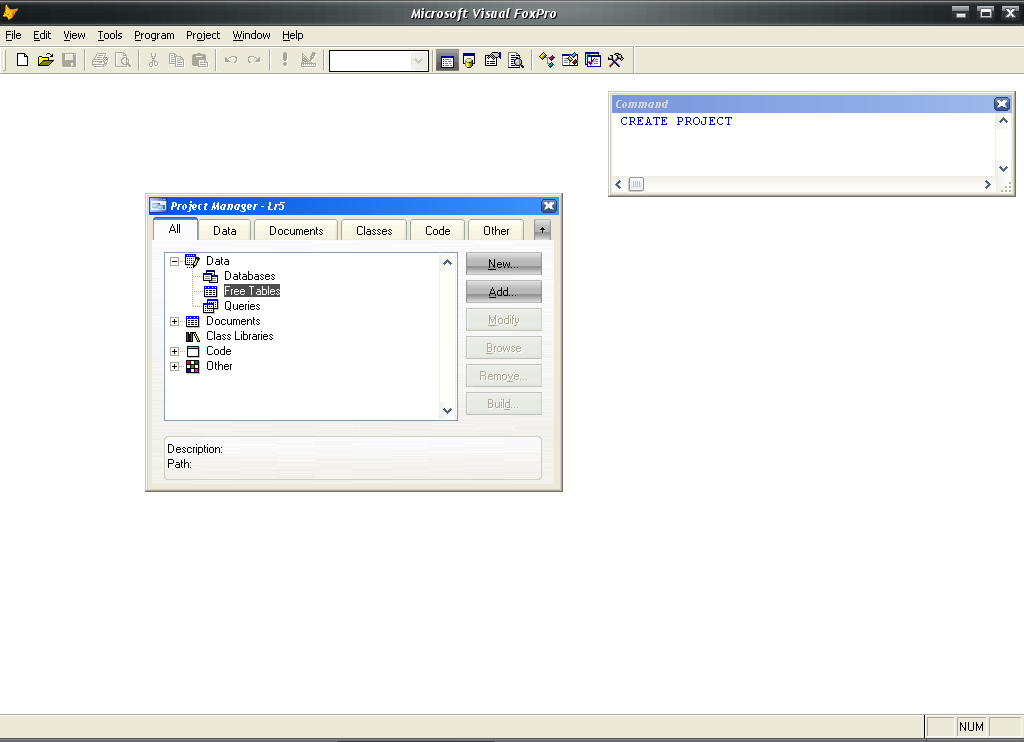
Task: Switch to the Documents tab
Action: [296, 231]
